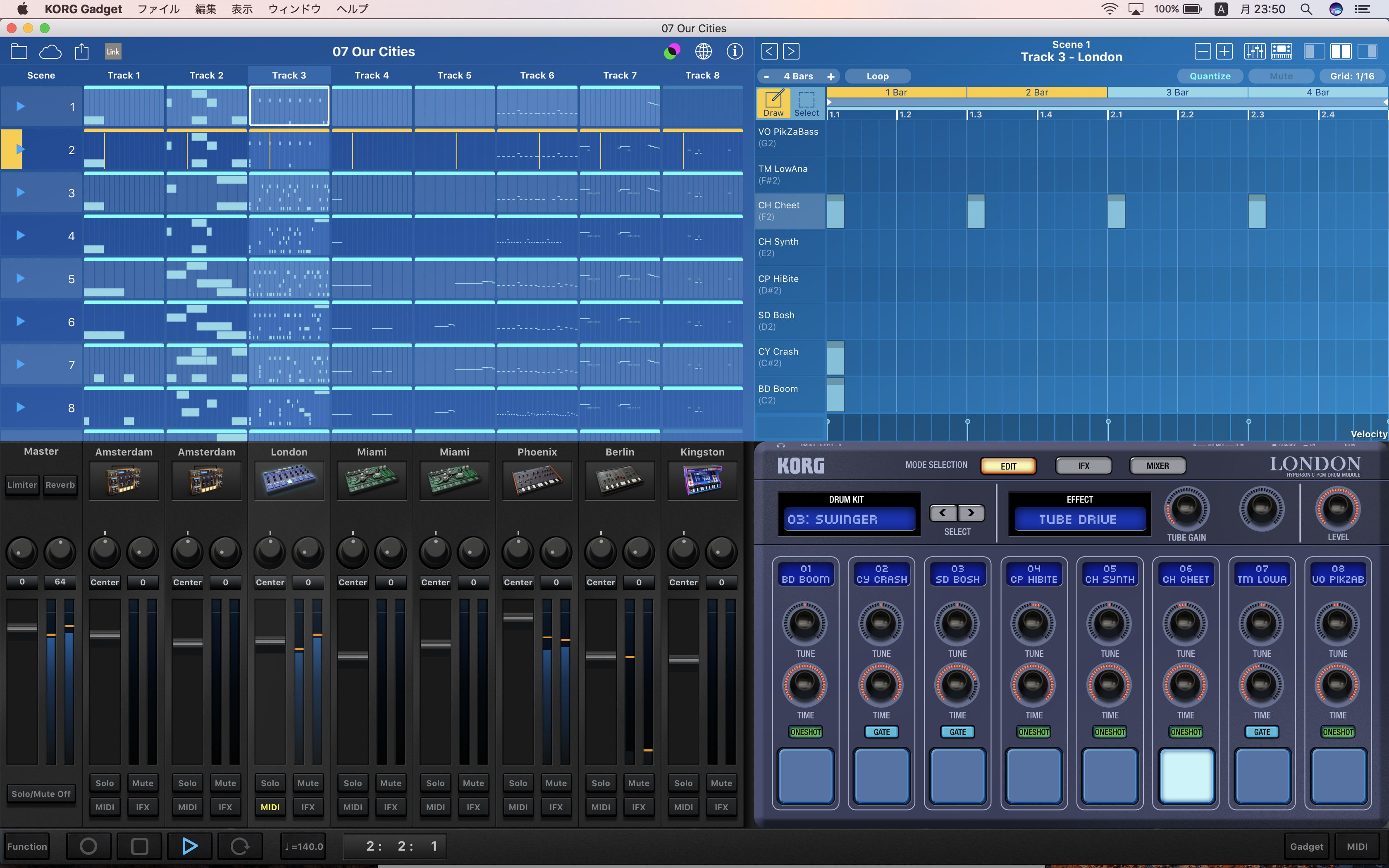Switch to left-panel layout icon
1389x868 pixels.
(1314, 51)
